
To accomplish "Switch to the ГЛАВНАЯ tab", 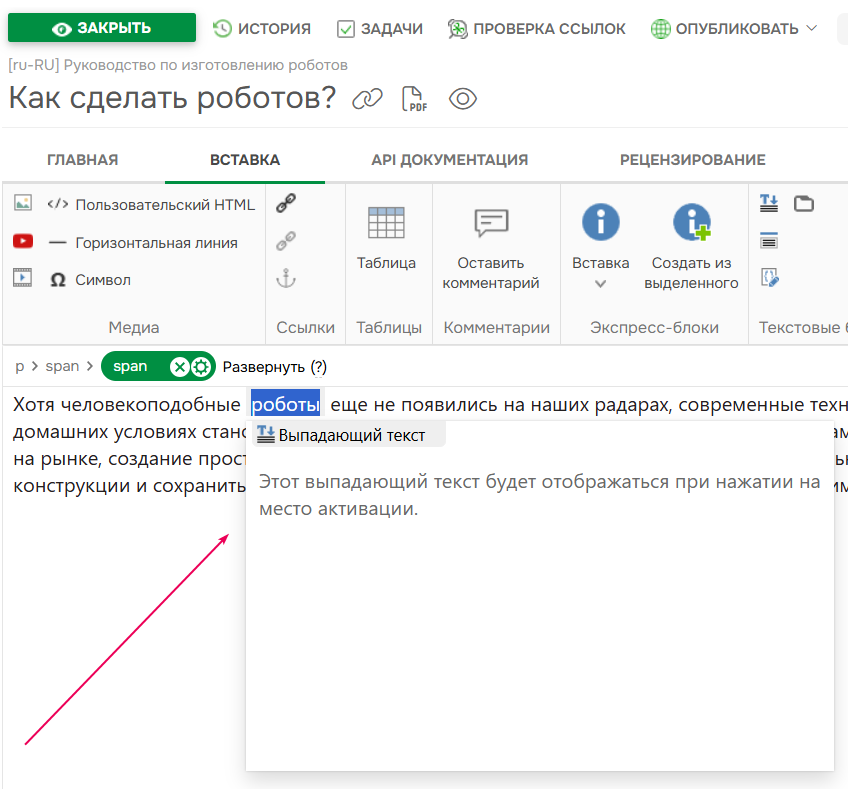I will click(x=81, y=159).
